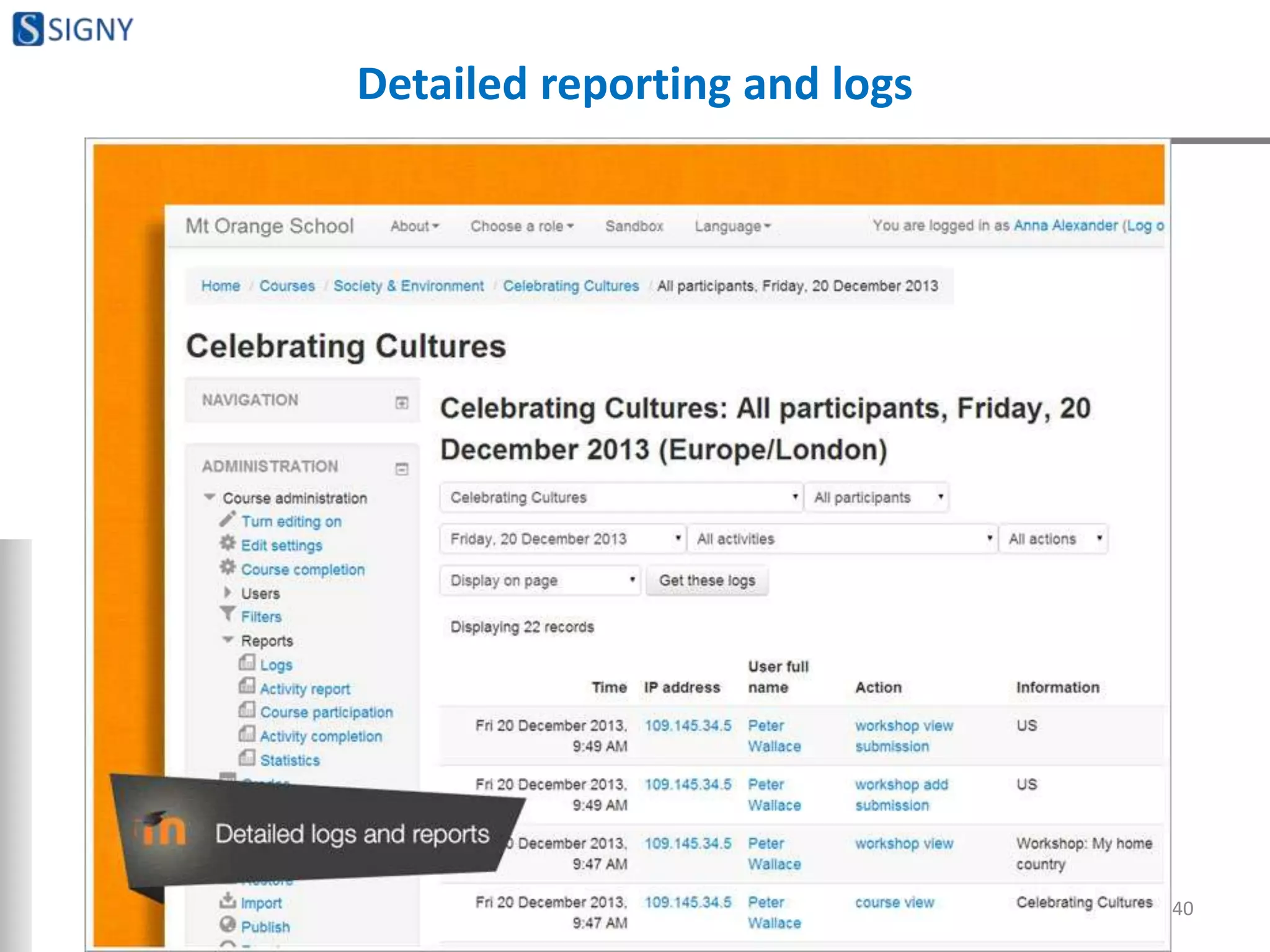Click Peter Wallace in workshop add submission row
1270x952 pixels.
pos(775,795)
